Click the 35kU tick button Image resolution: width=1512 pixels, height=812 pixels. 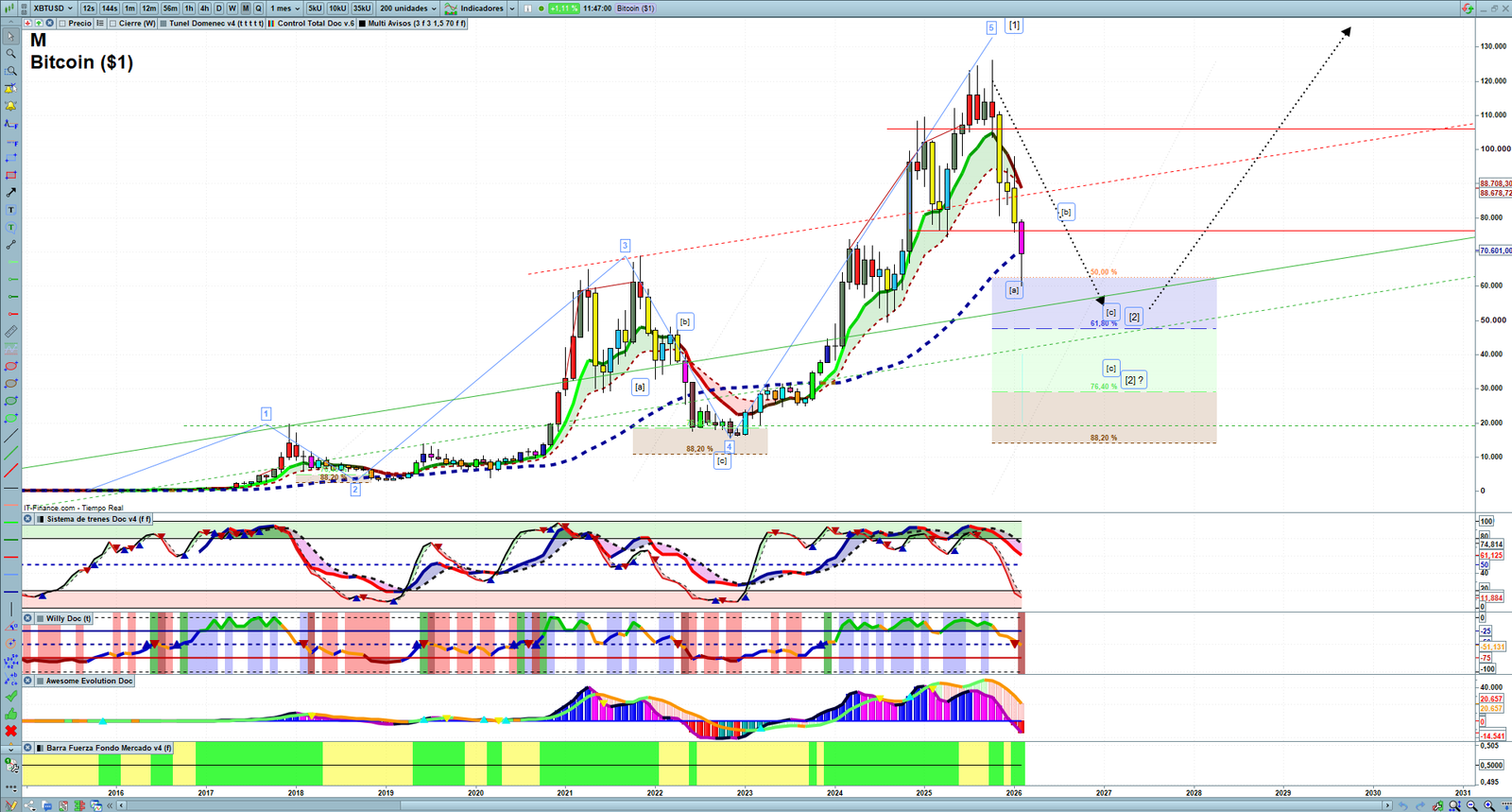pos(362,9)
